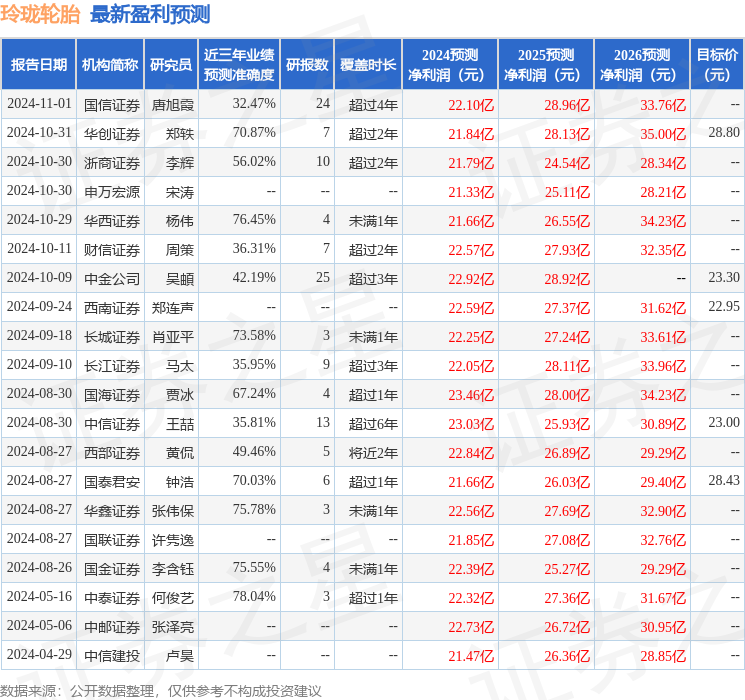The width and height of the screenshot is (745, 700).
Task: Click analyst 张伟保 cell
Action: click(x=173, y=511)
